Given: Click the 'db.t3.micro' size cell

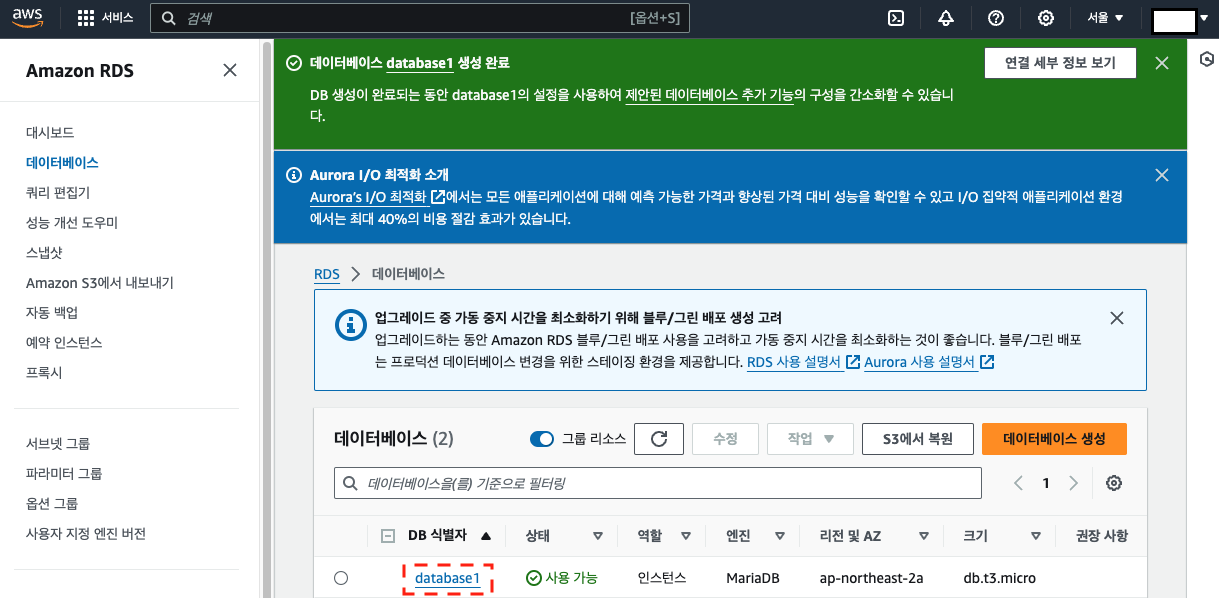Looking at the screenshot, I should pos(999,578).
